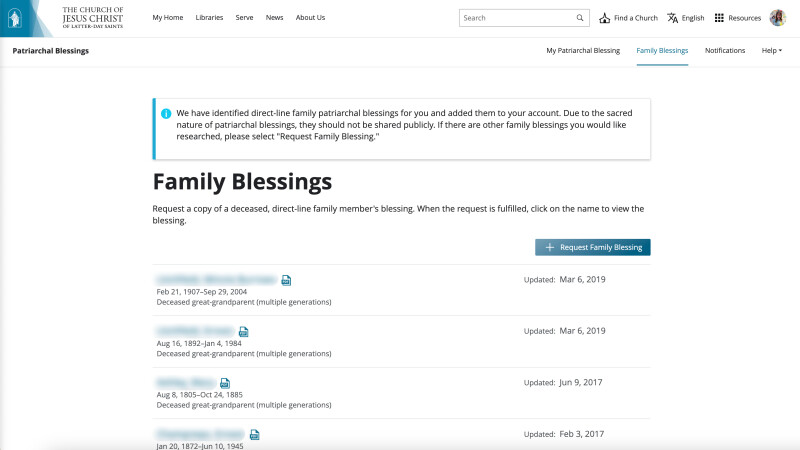Open blessing document for 1805–1885 ancestor
800x450 pixels.
(x=225, y=382)
